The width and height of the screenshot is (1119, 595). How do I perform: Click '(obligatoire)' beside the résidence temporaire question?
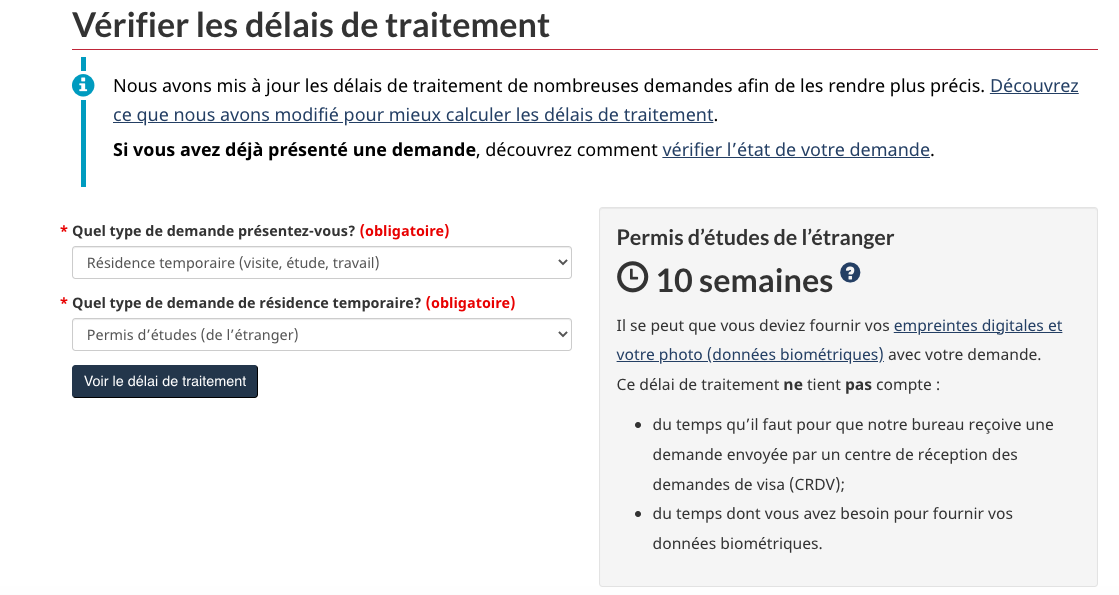tap(470, 302)
